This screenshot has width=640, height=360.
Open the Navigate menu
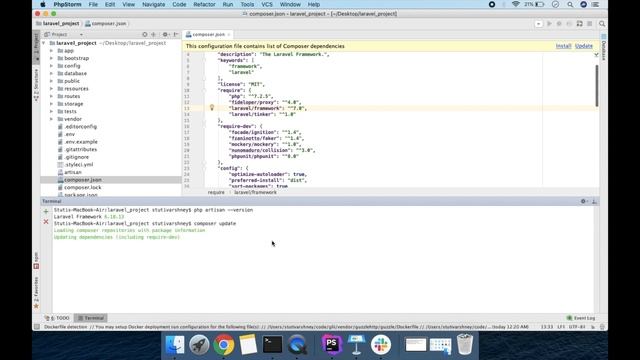pyautogui.click(x=153, y=4)
